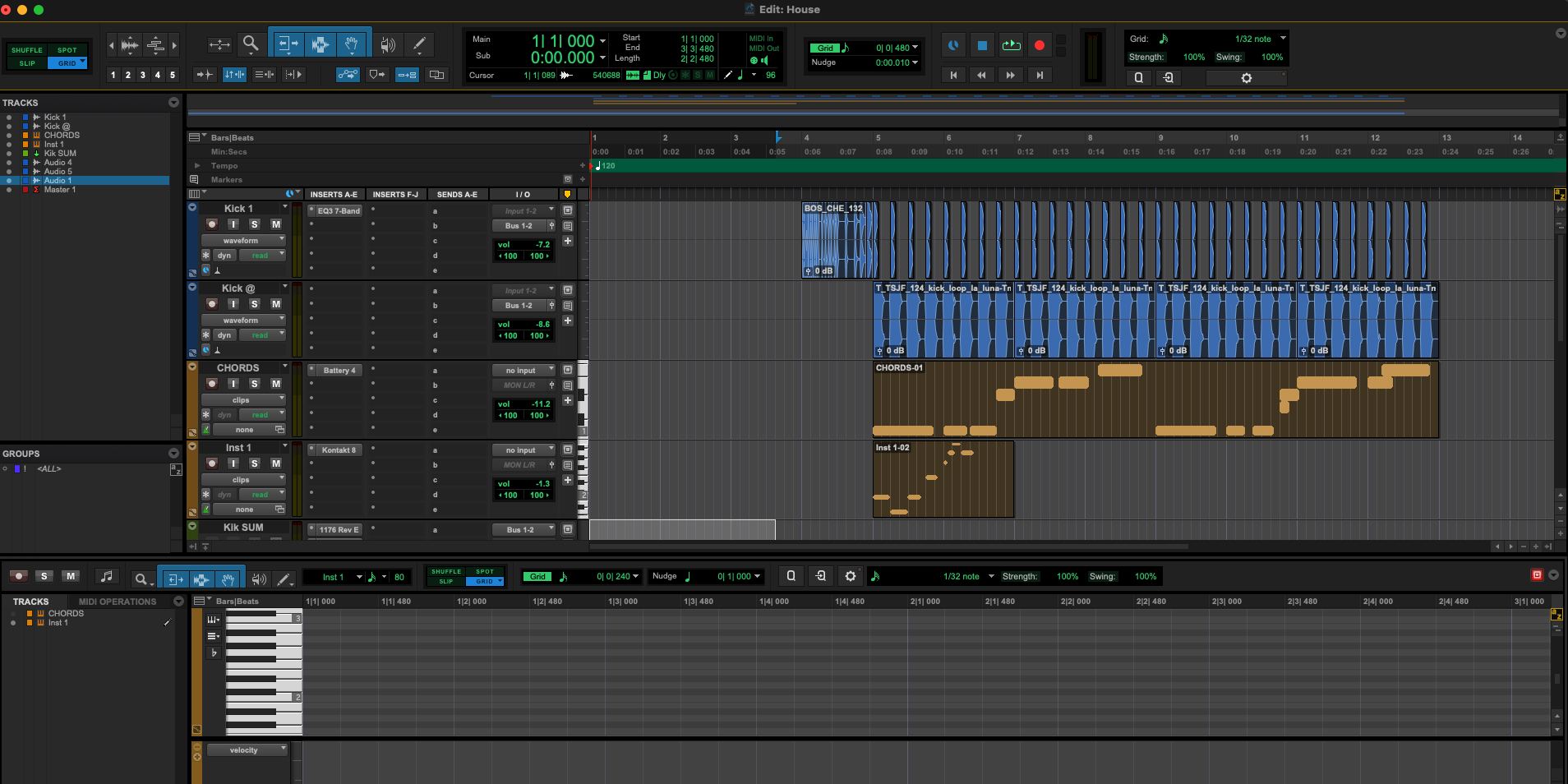Click the metronome click icon in transport
Screen dimensions: 1568x784
(x=952, y=45)
